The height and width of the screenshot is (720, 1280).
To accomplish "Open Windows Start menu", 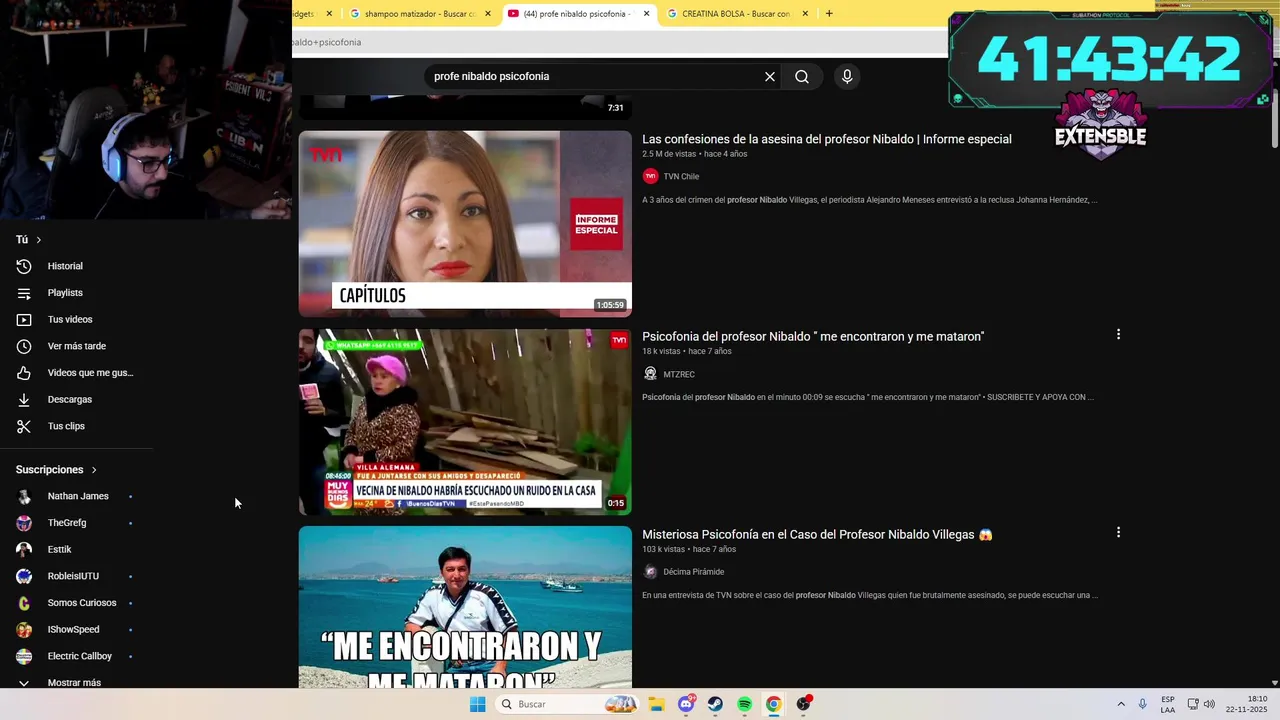I will 478,704.
